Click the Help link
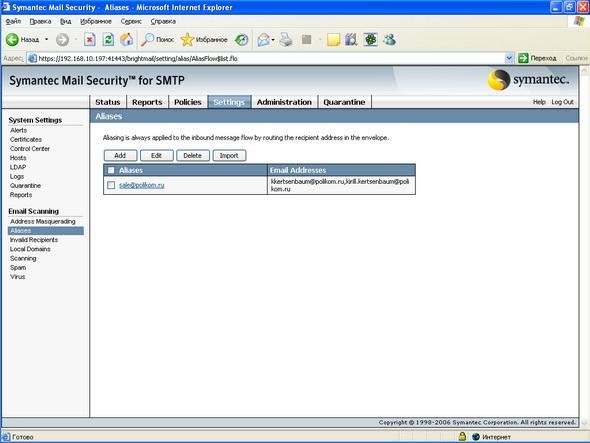 click(539, 102)
